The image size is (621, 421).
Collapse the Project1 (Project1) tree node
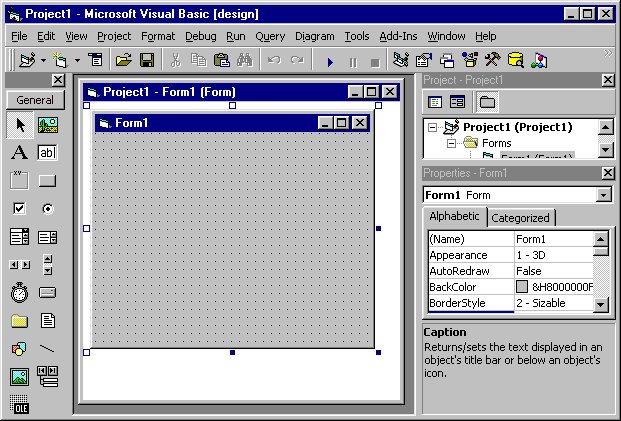pyautogui.click(x=432, y=128)
